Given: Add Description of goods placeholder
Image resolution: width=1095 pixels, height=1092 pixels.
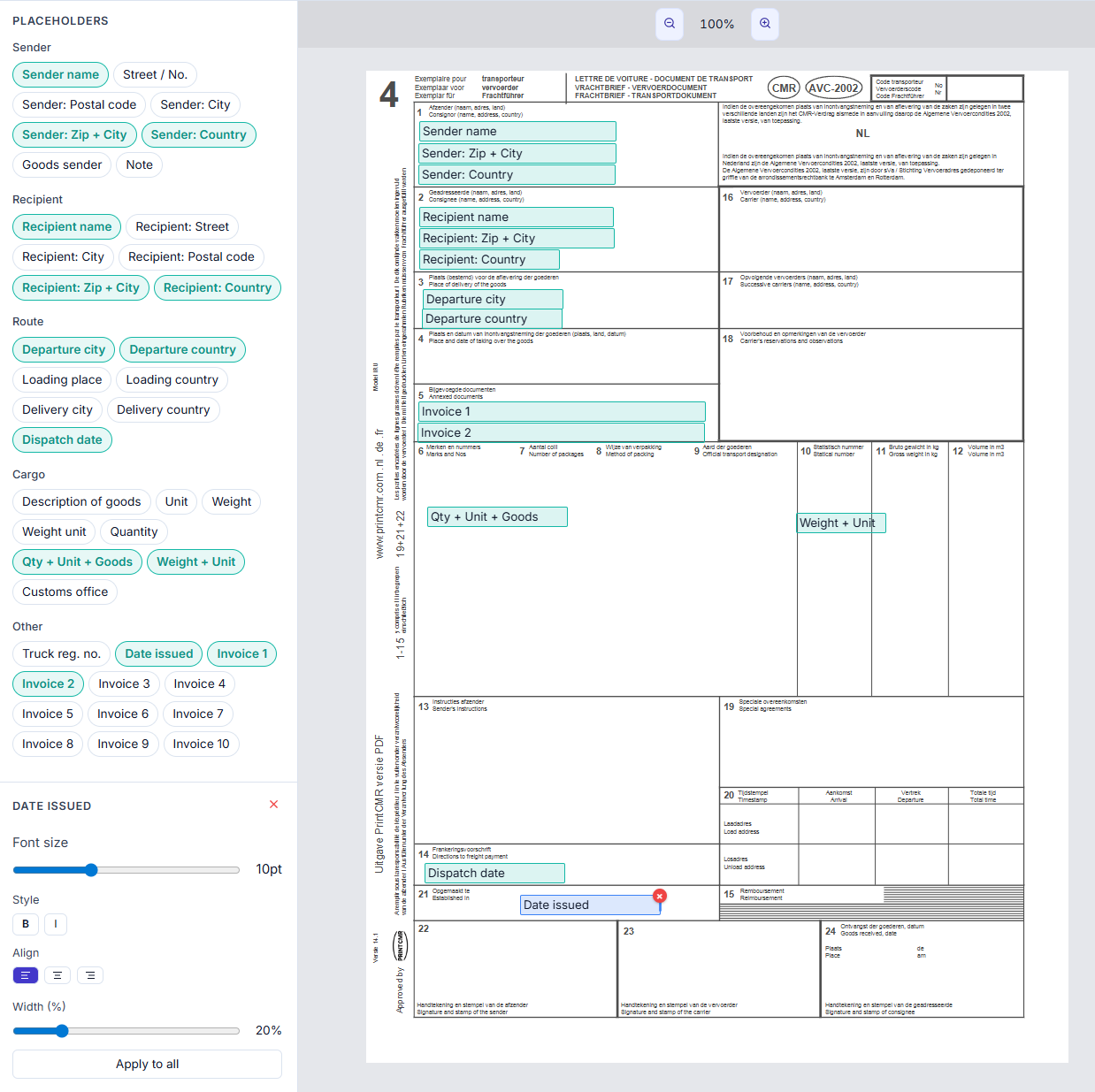Looking at the screenshot, I should (81, 501).
